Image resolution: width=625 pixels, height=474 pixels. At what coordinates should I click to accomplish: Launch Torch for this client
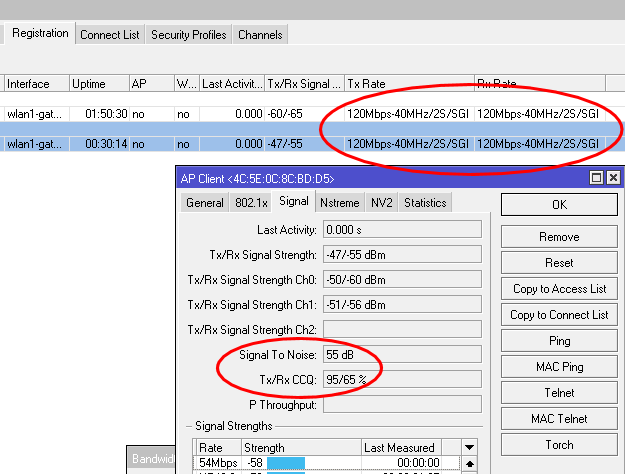pos(559,445)
